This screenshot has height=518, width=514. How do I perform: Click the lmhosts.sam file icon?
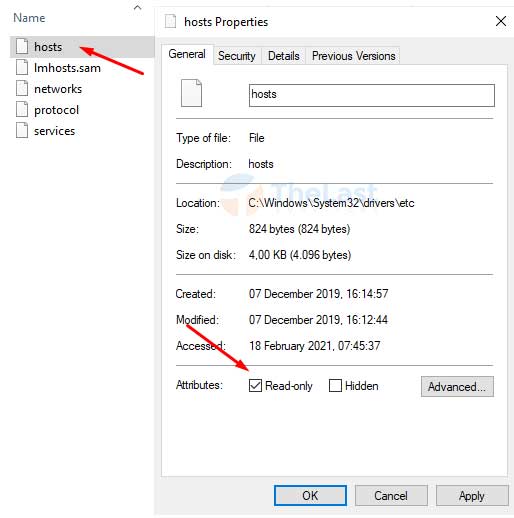click(x=22, y=67)
